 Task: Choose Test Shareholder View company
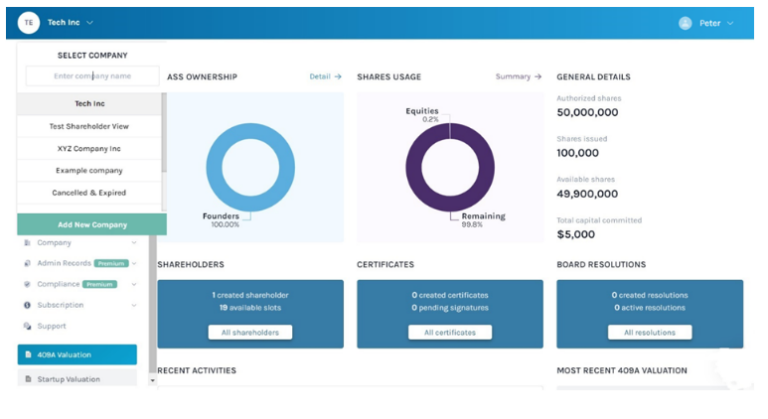coord(89,126)
